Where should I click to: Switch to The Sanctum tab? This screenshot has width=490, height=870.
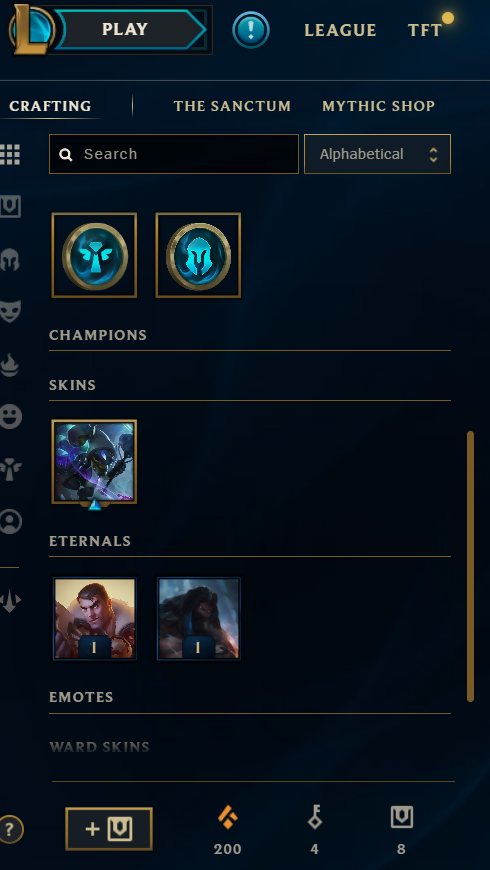232,106
